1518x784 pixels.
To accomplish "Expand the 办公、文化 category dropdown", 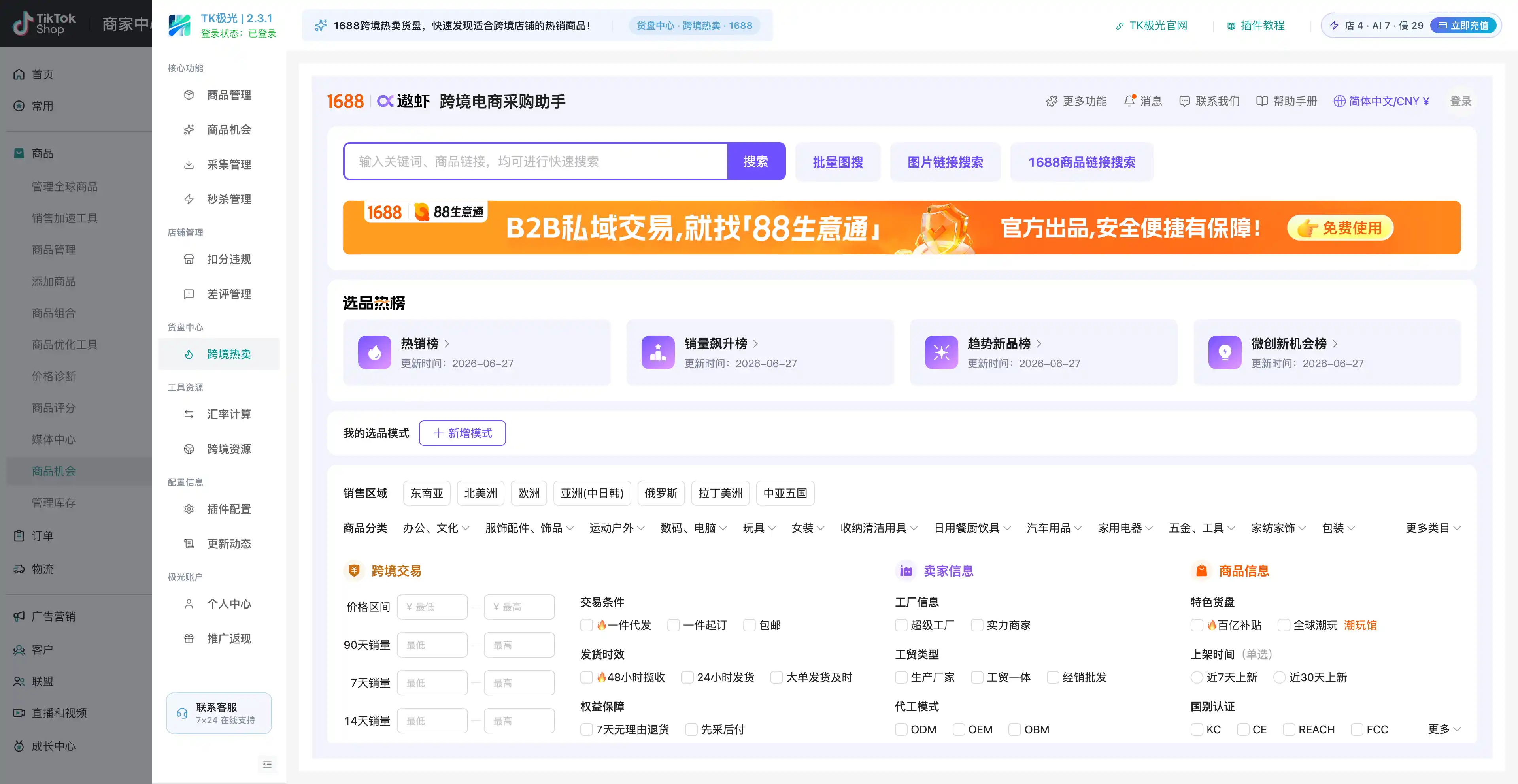I will (436, 528).
